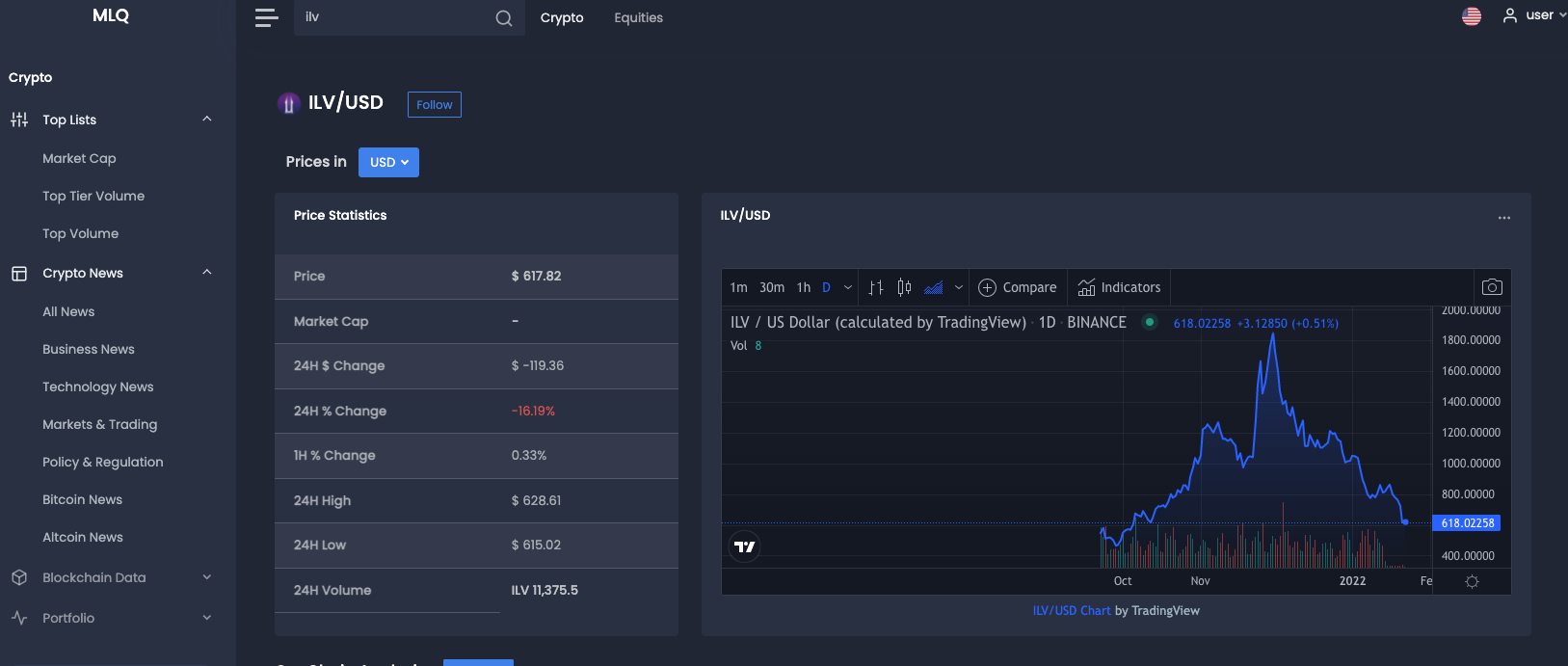
Task: Switch to the Equities tab
Action: [x=638, y=17]
